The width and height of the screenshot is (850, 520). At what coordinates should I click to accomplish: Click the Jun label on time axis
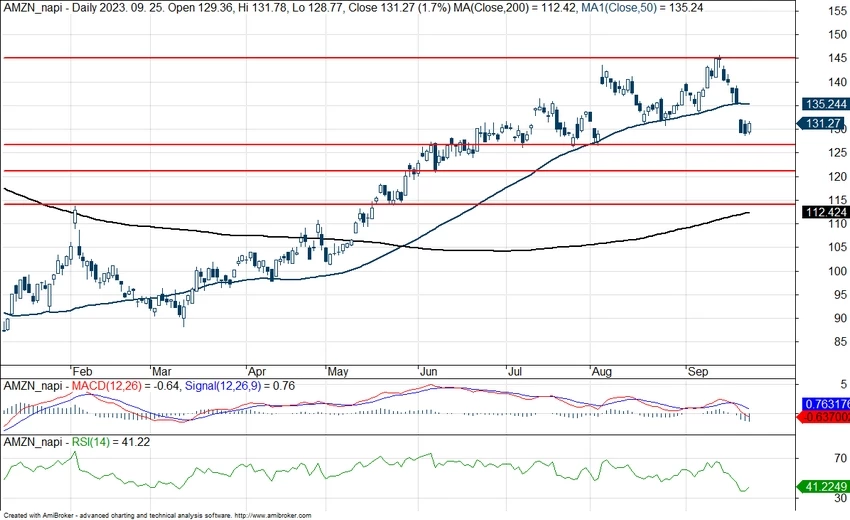tap(429, 372)
